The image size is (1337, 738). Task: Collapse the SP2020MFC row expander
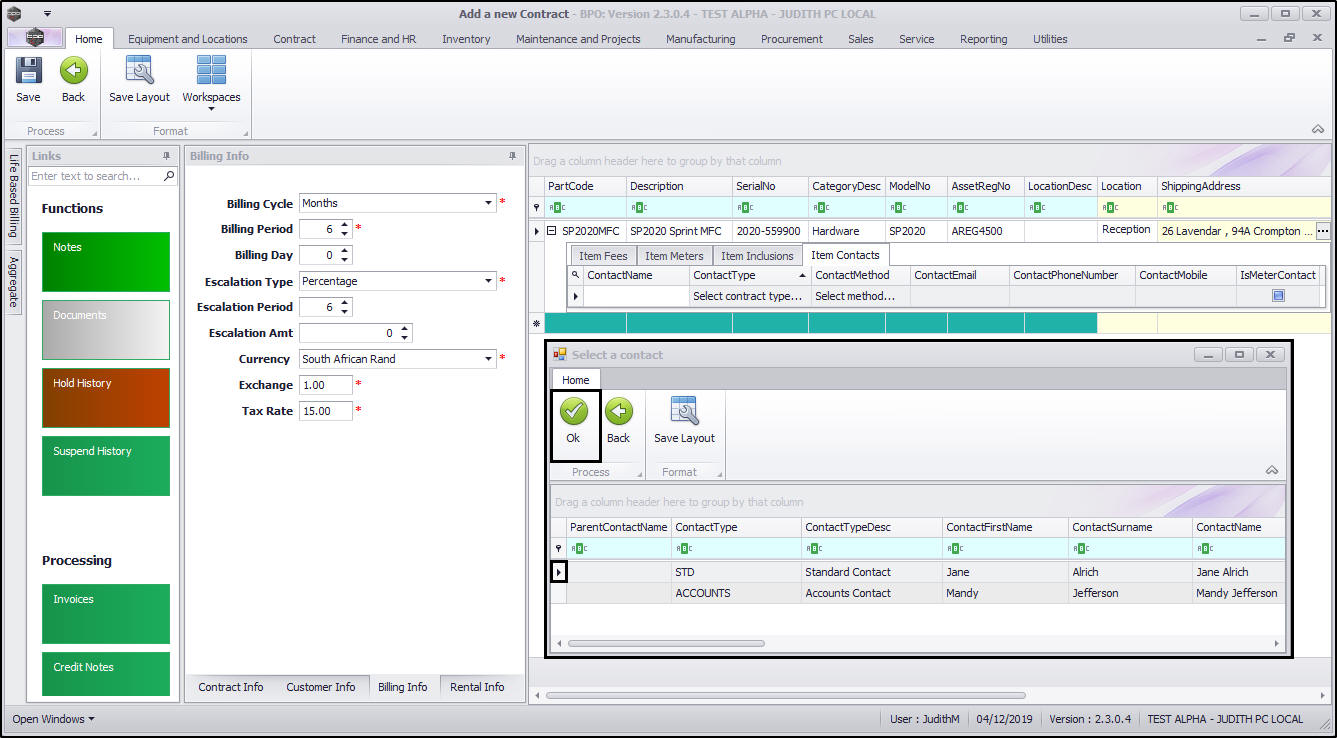[551, 231]
